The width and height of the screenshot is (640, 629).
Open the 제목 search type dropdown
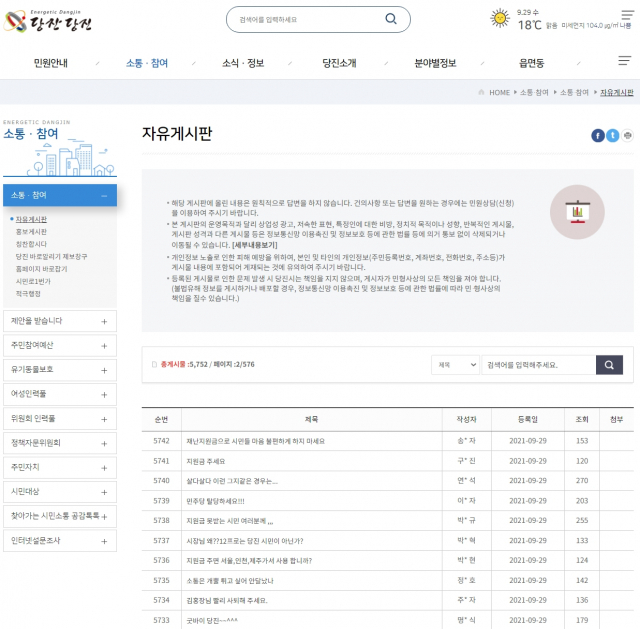pos(456,365)
